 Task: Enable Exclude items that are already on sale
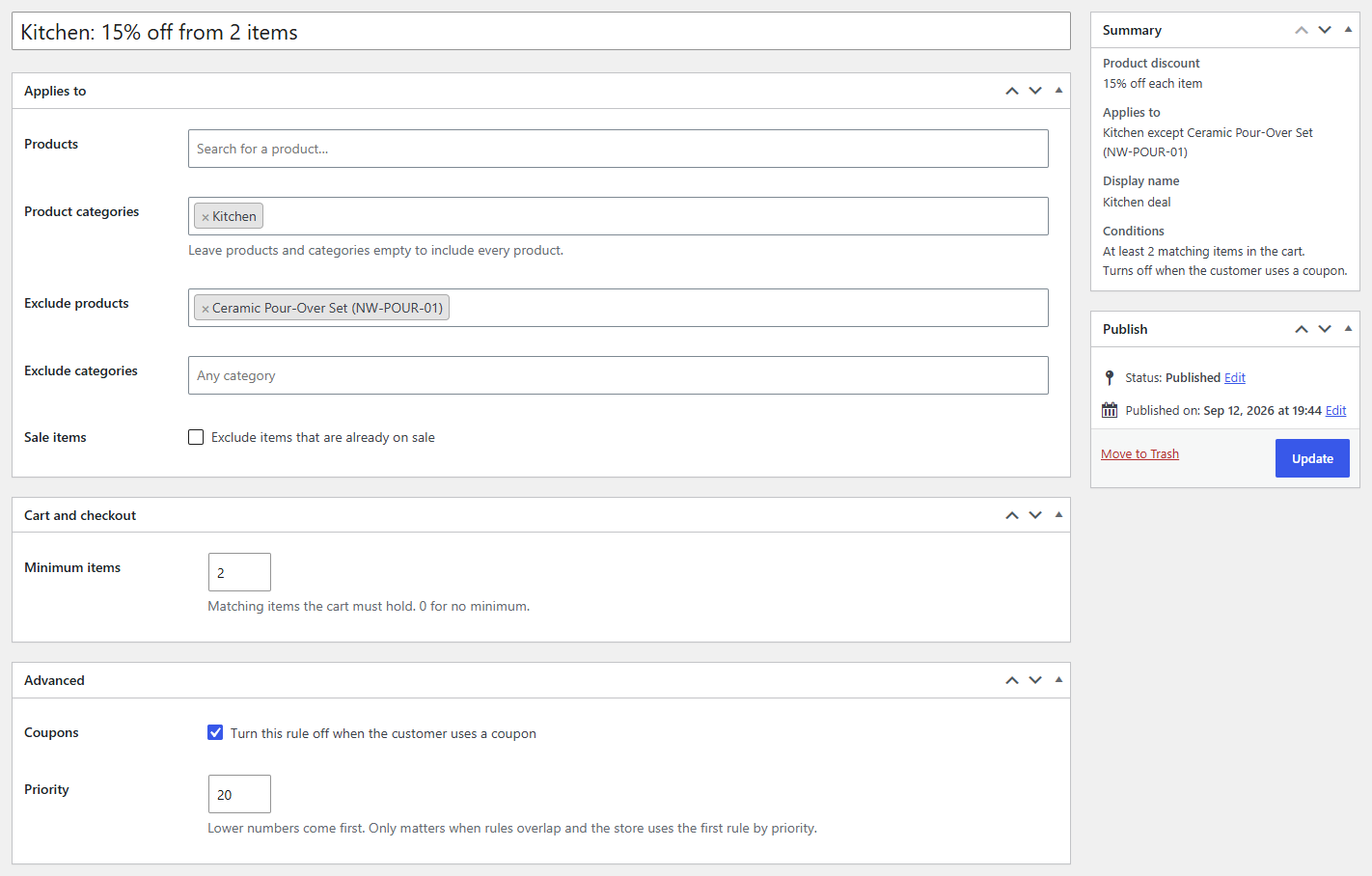pyautogui.click(x=196, y=437)
